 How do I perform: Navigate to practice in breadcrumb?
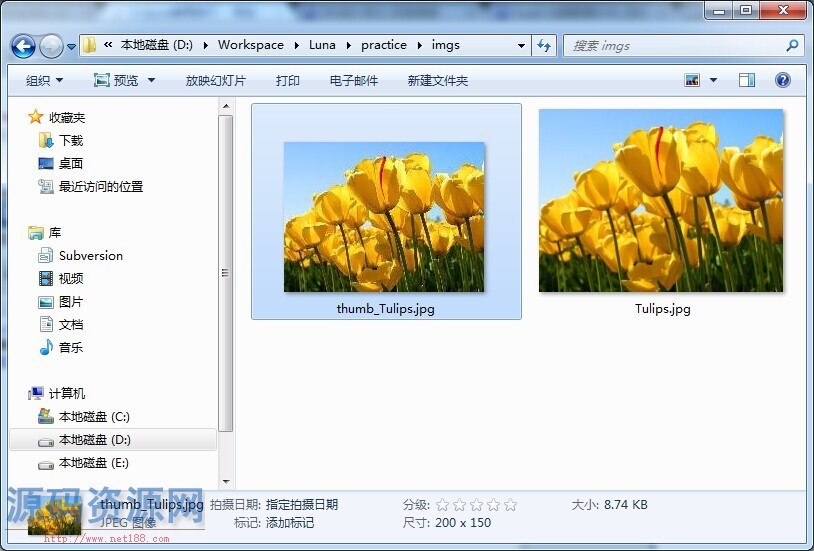[384, 45]
